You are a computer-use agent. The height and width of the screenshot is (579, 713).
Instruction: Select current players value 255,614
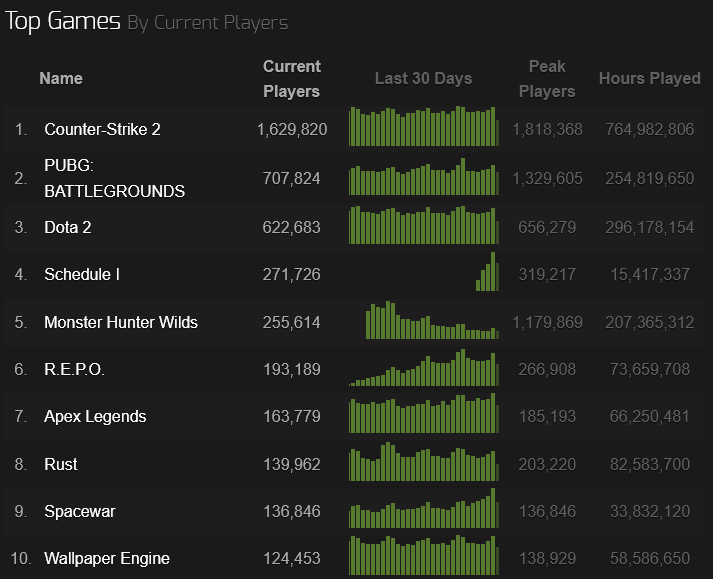click(291, 322)
